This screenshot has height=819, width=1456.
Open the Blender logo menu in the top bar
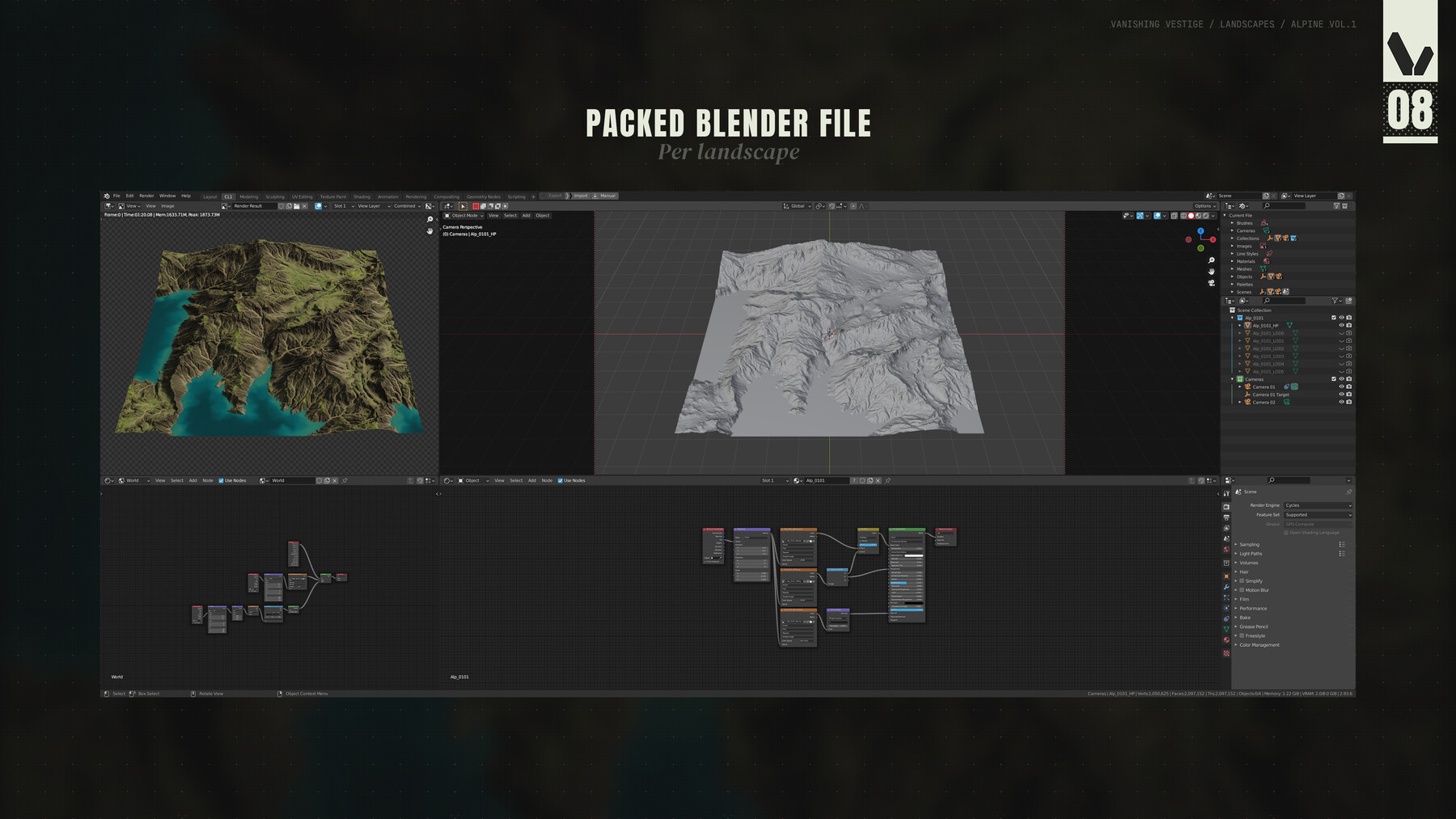tap(106, 196)
